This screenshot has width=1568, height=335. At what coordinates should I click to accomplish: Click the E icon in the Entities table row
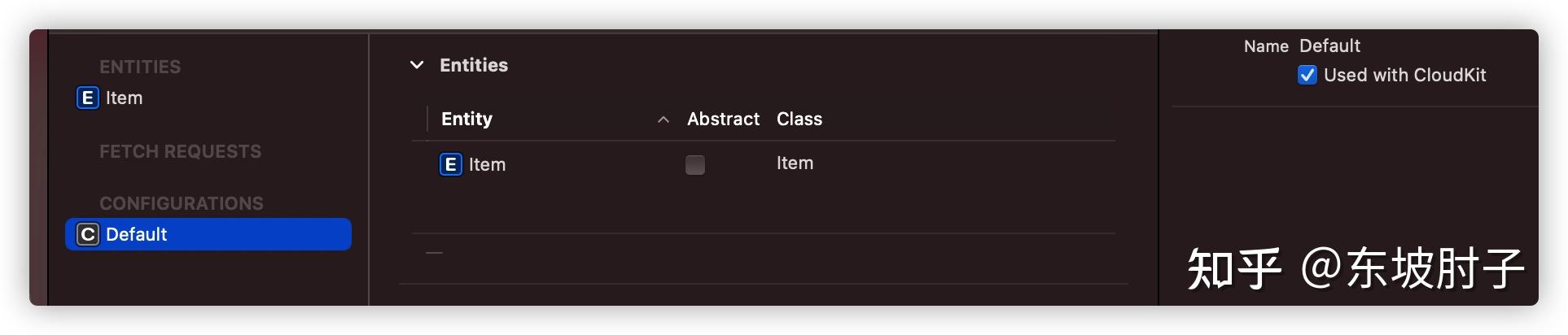click(x=450, y=164)
